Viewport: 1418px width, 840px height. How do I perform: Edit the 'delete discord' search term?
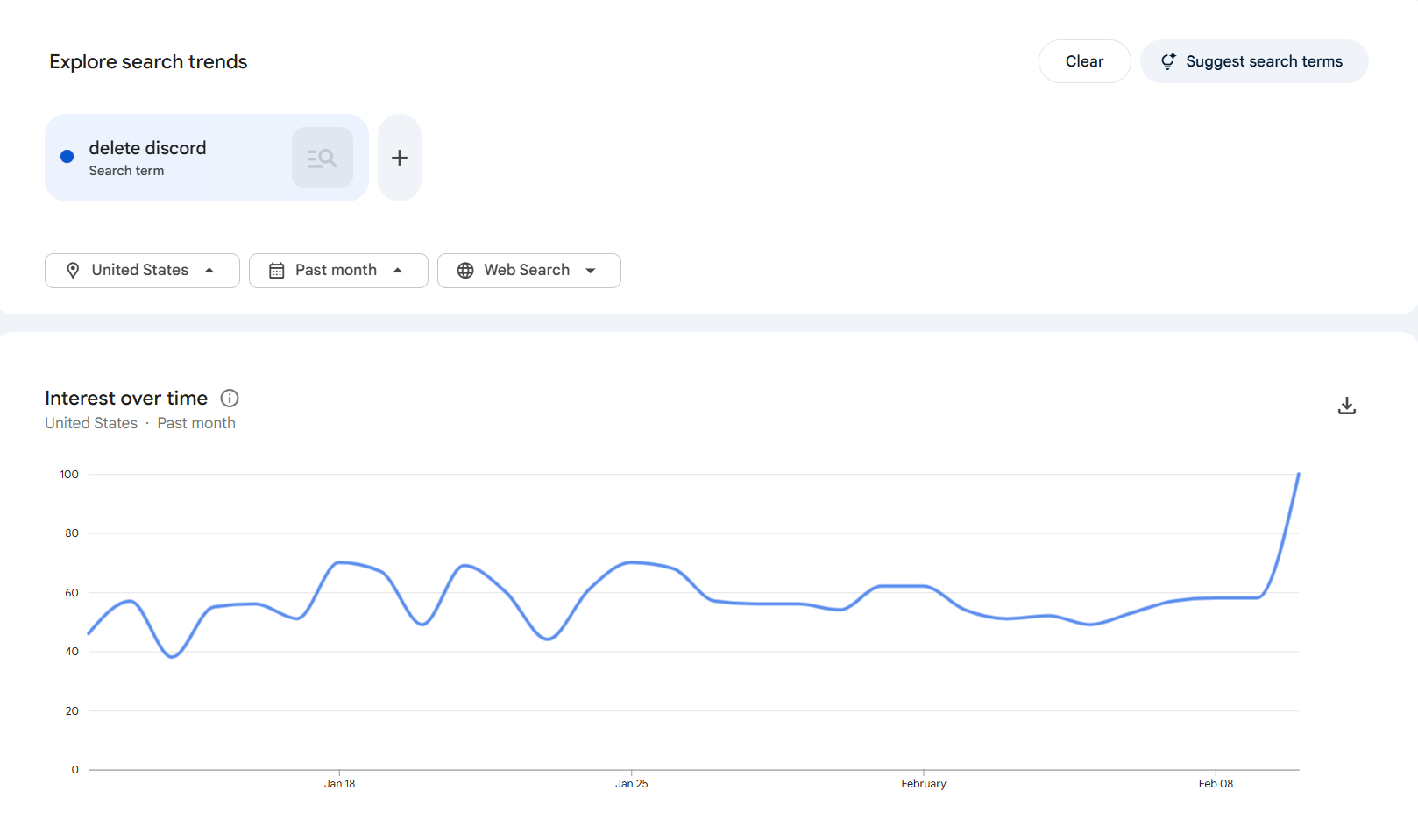click(147, 148)
